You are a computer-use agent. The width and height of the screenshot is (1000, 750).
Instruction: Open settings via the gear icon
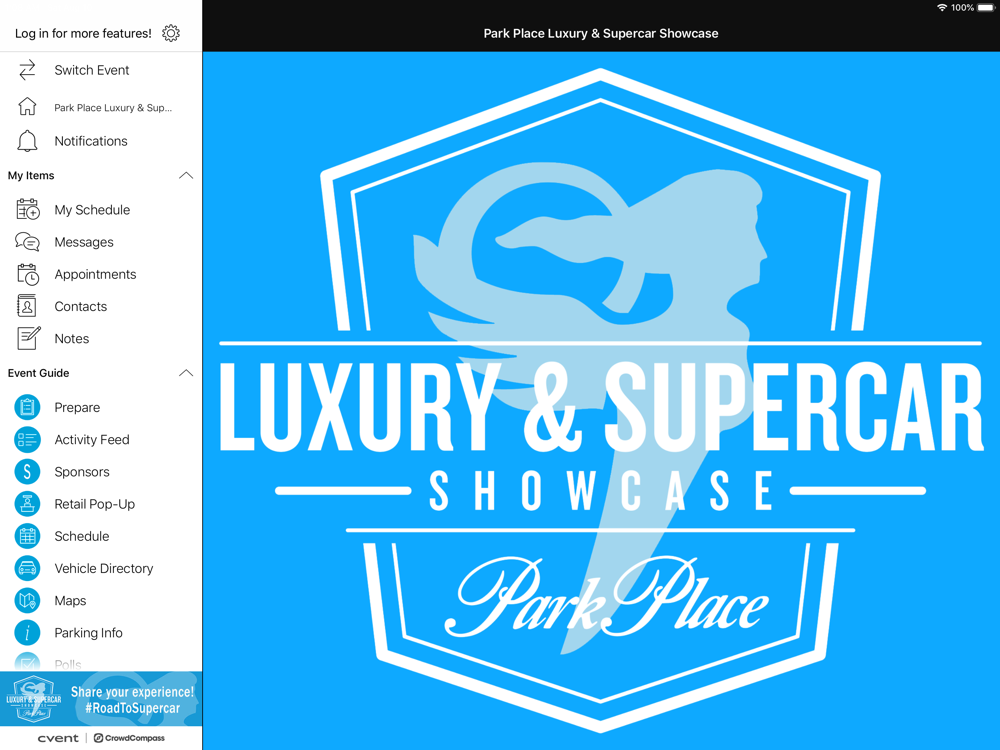click(171, 33)
